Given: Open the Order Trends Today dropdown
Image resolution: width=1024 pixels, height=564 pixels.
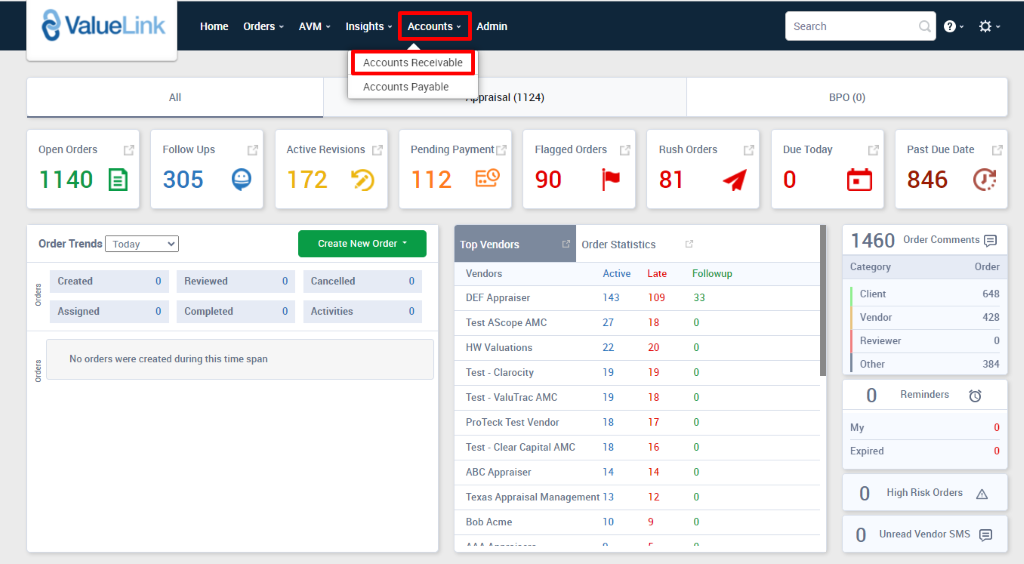Looking at the screenshot, I should [142, 243].
